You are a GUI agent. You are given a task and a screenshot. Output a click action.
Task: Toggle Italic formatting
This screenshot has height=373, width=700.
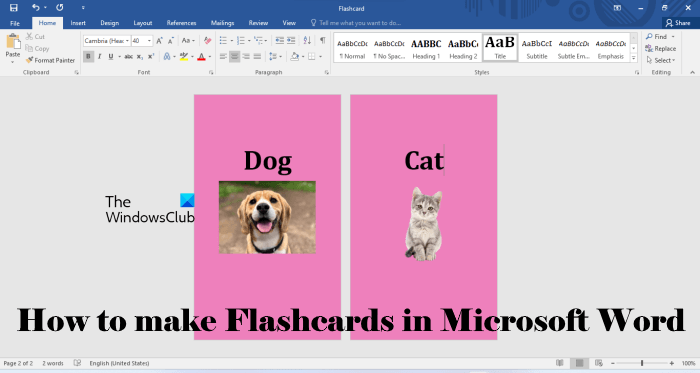point(100,57)
